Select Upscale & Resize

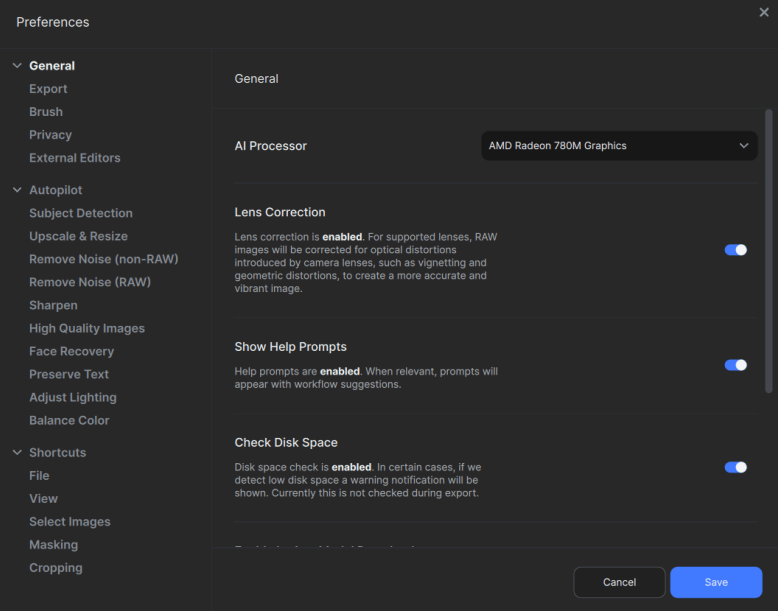click(x=78, y=236)
